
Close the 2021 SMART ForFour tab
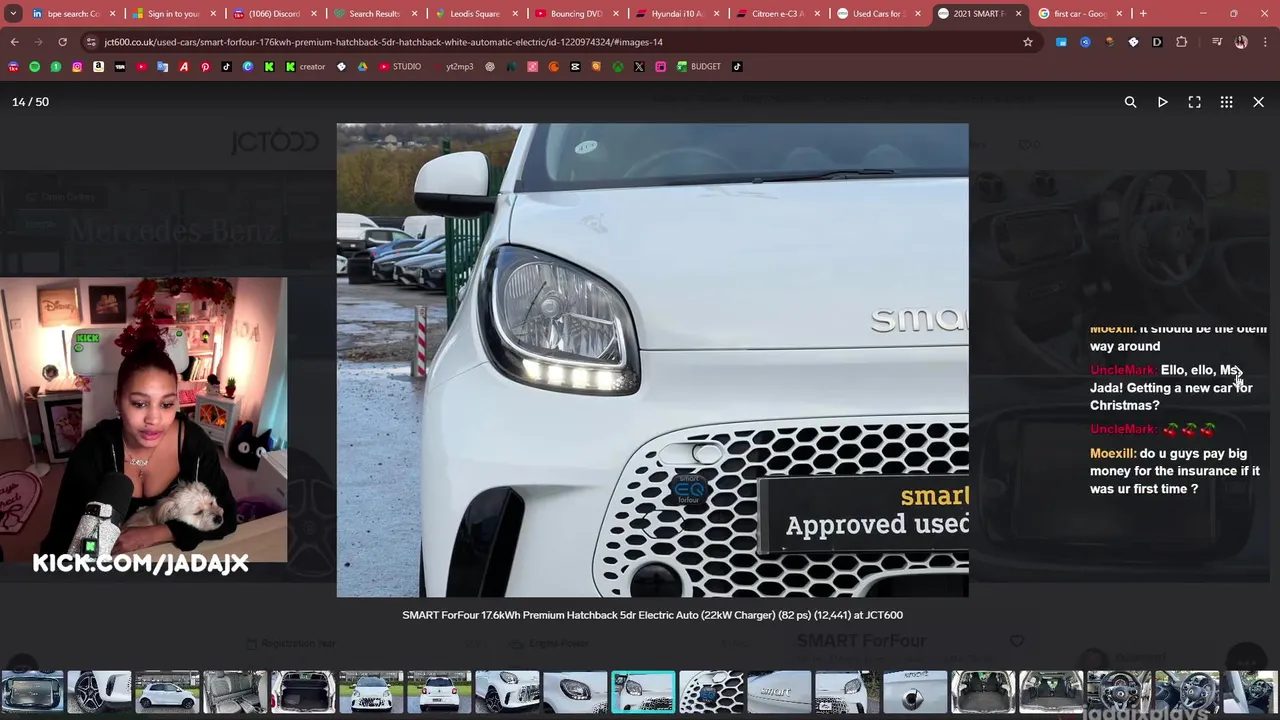click(1018, 13)
